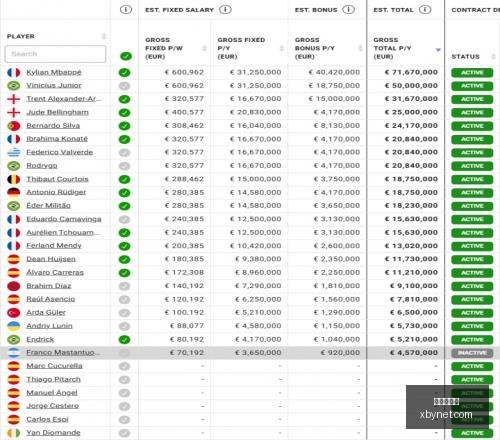Focus the player Search field
This screenshot has height=440, width=500.
pos(55,54)
